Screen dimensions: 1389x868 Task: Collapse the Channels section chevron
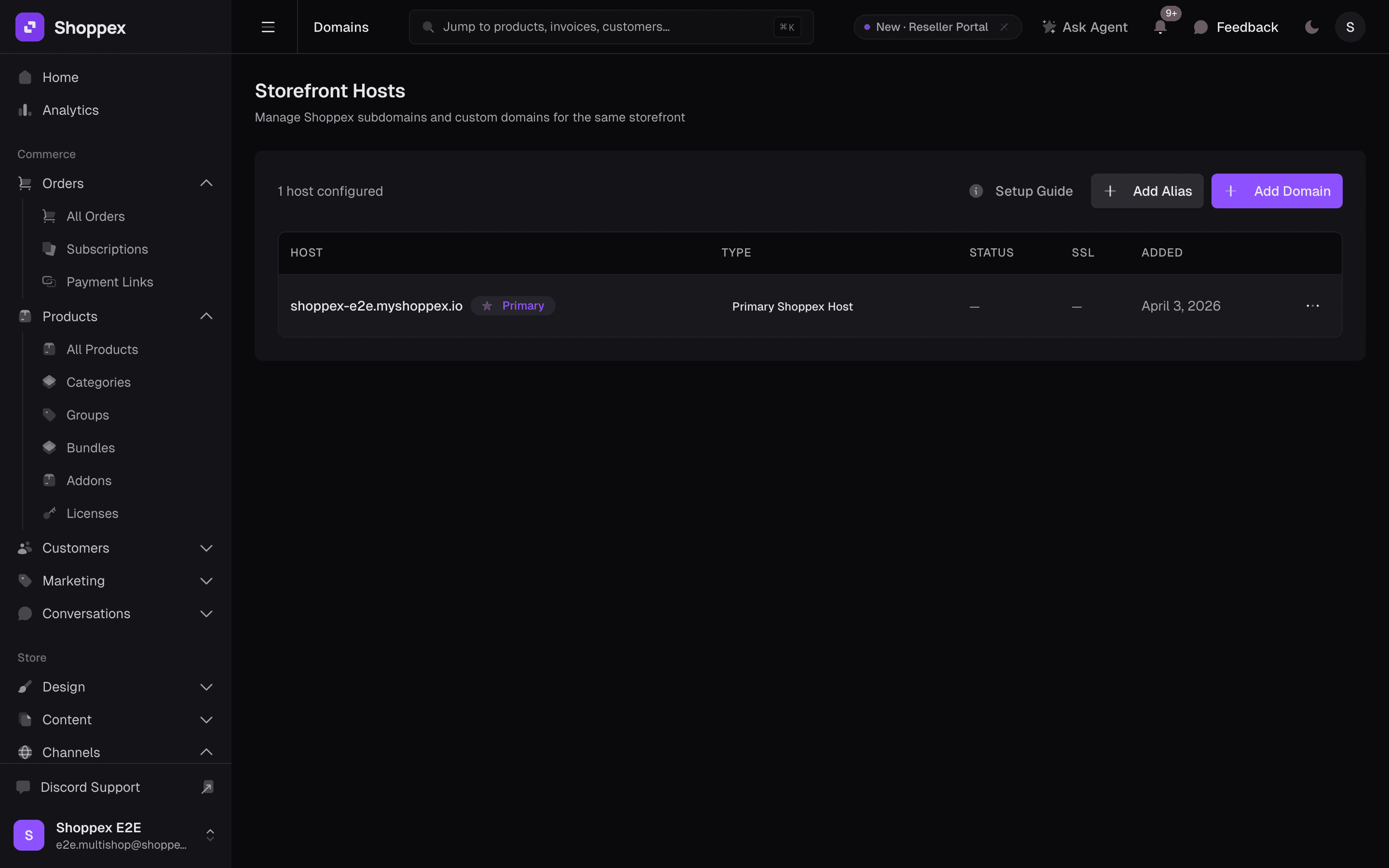pyautogui.click(x=206, y=752)
